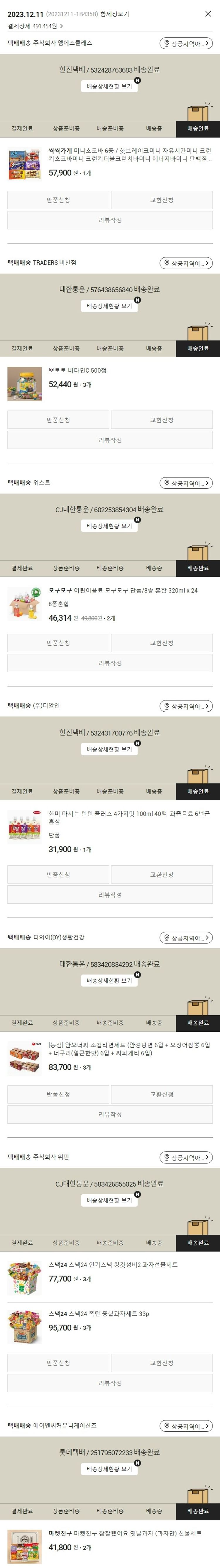Write 리뷰작성 for the 모구모구 drink order
The image size is (220, 1568).
click(110, 663)
